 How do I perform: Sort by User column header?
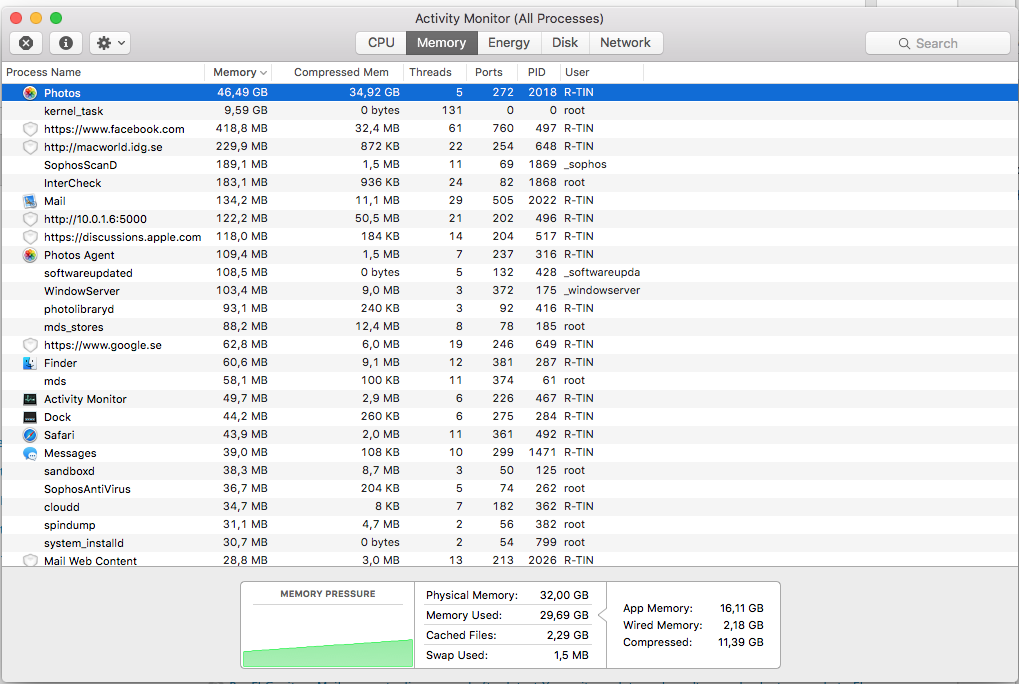(577, 72)
